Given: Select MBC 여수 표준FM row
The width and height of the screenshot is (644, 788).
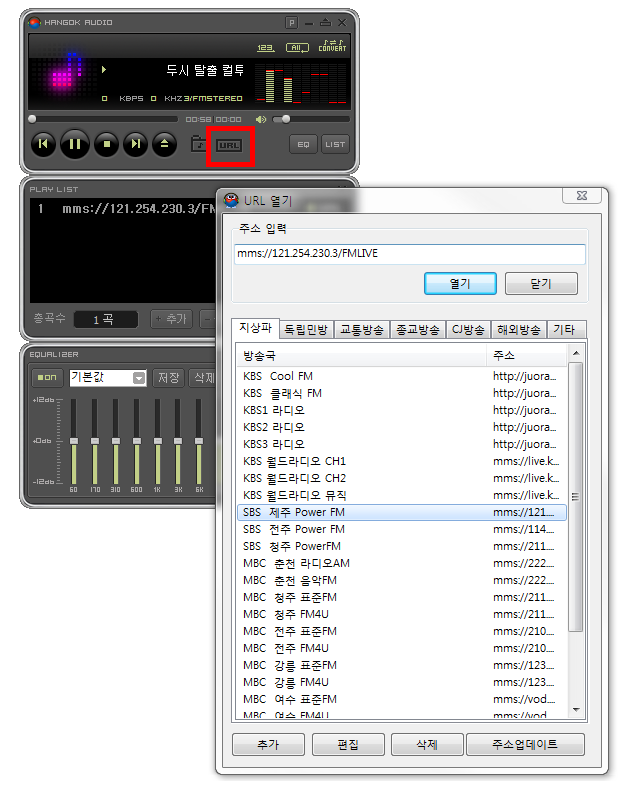Looking at the screenshot, I should click(402, 699).
